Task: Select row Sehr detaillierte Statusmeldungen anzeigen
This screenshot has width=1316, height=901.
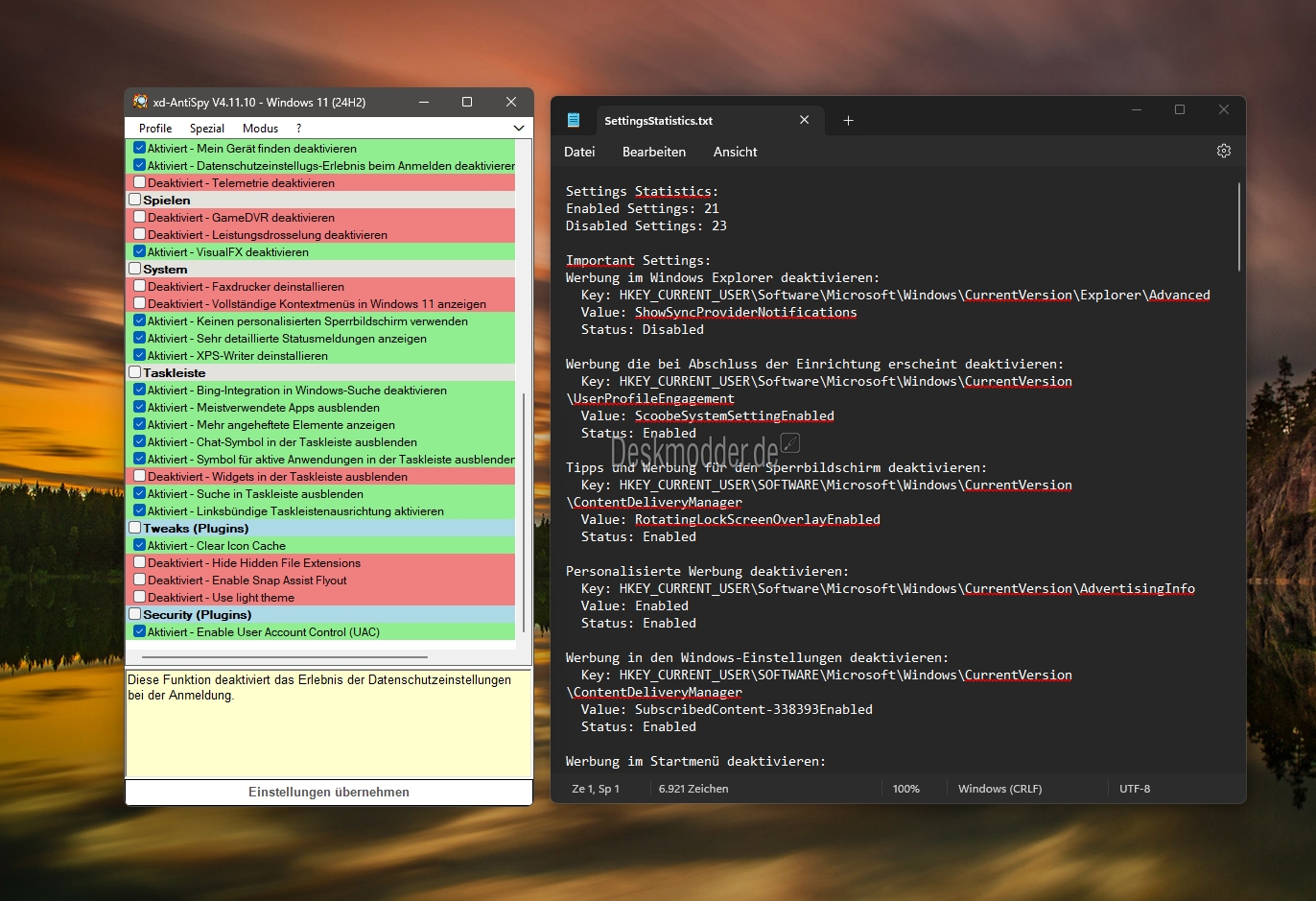Action: pyautogui.click(x=321, y=338)
